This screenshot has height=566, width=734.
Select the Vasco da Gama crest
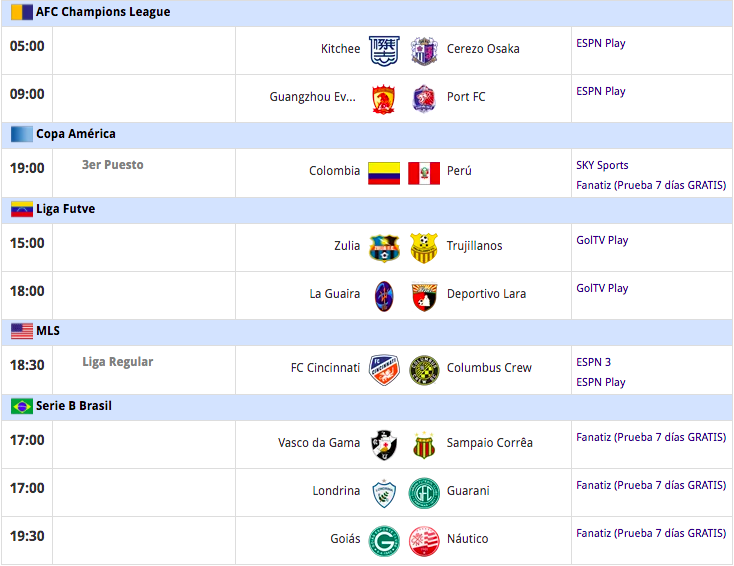click(384, 445)
